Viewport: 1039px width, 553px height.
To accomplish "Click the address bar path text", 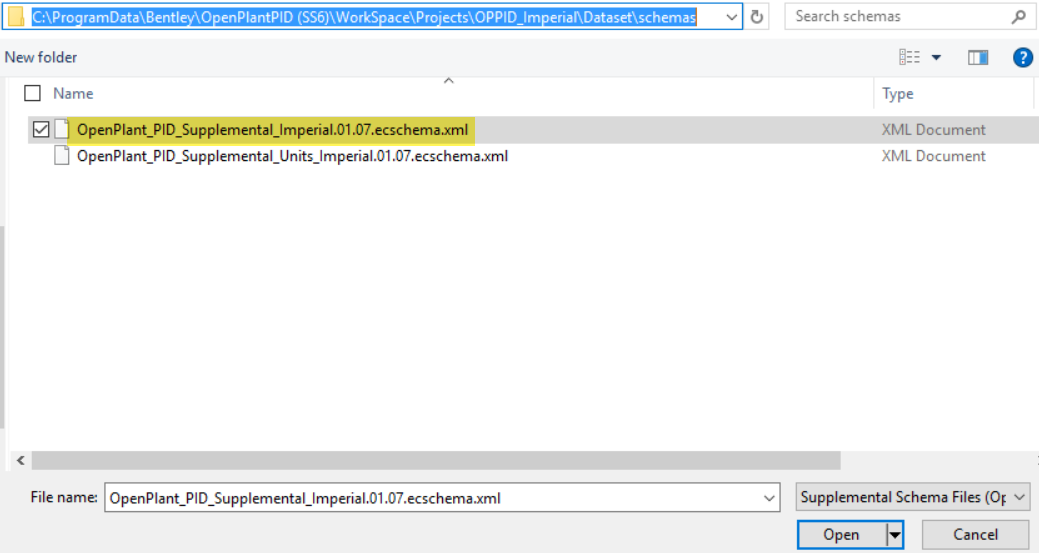I will (364, 17).
